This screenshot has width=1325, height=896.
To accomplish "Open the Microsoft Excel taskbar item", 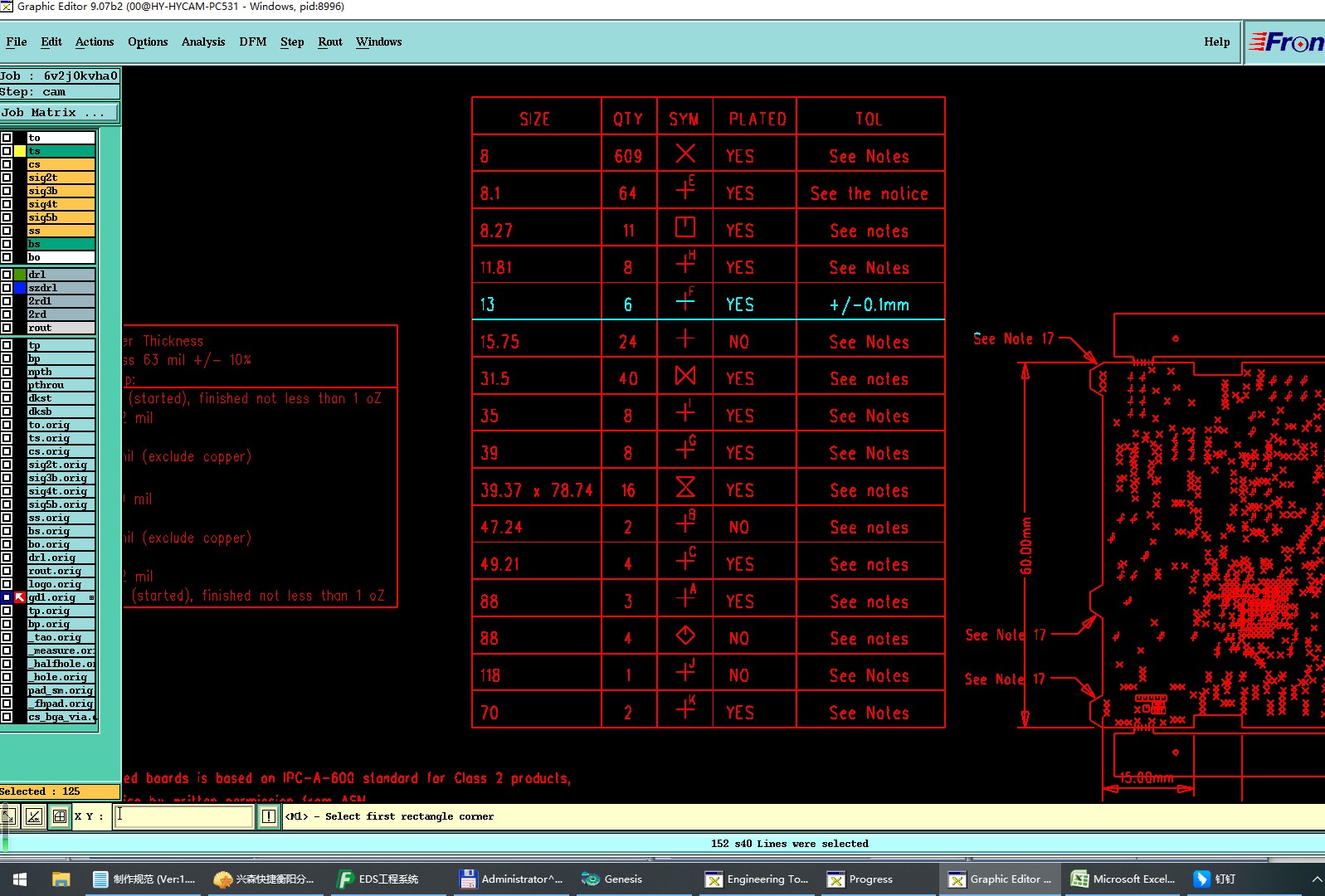I will (1123, 879).
